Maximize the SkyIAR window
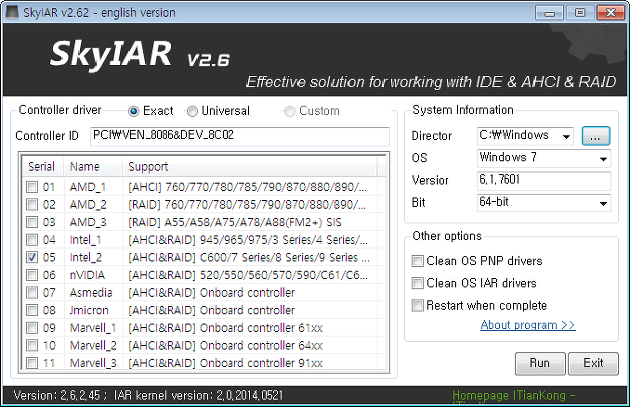This screenshot has height=407, width=630. (x=580, y=13)
